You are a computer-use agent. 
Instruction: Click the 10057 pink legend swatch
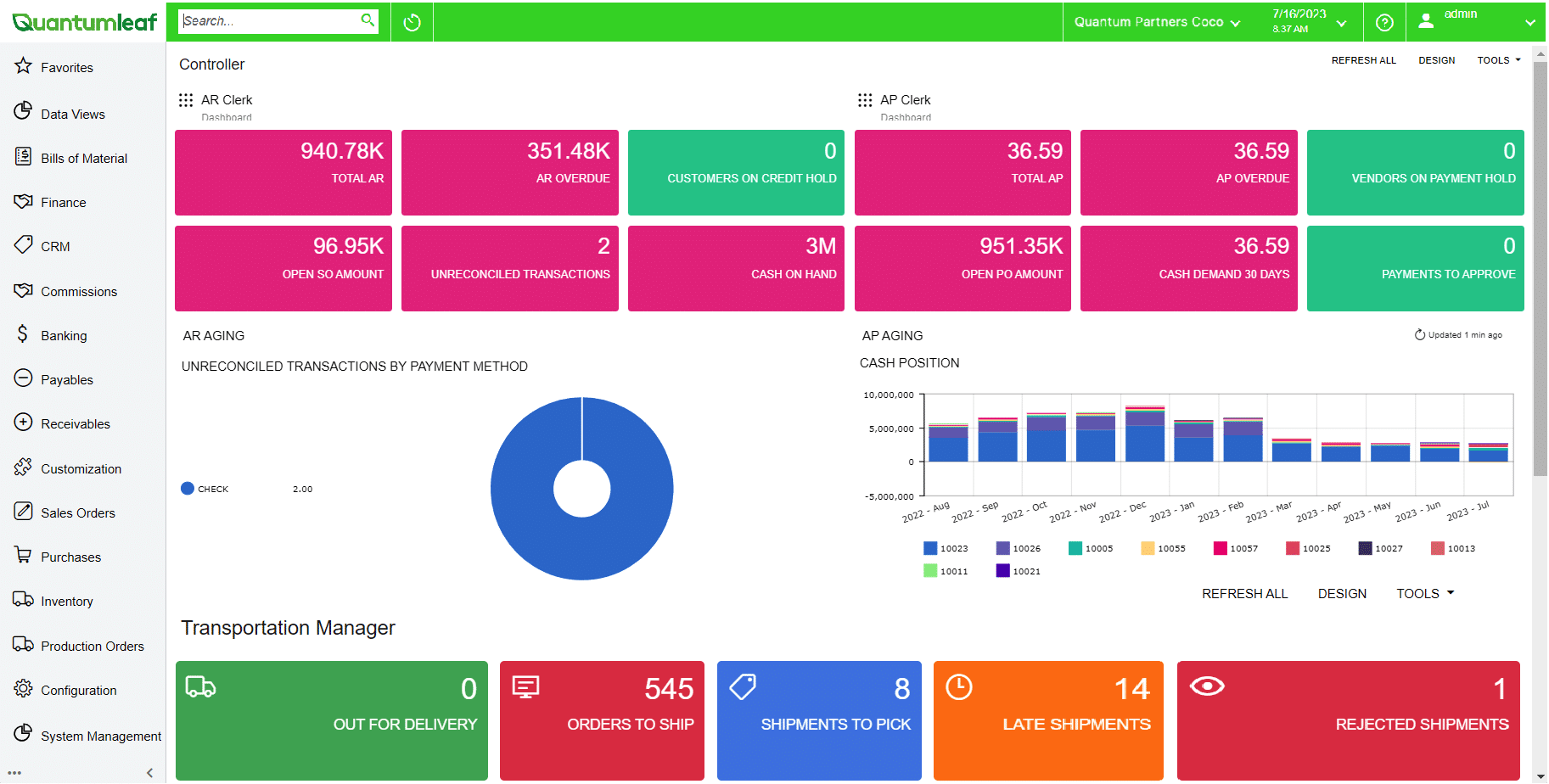(1221, 548)
